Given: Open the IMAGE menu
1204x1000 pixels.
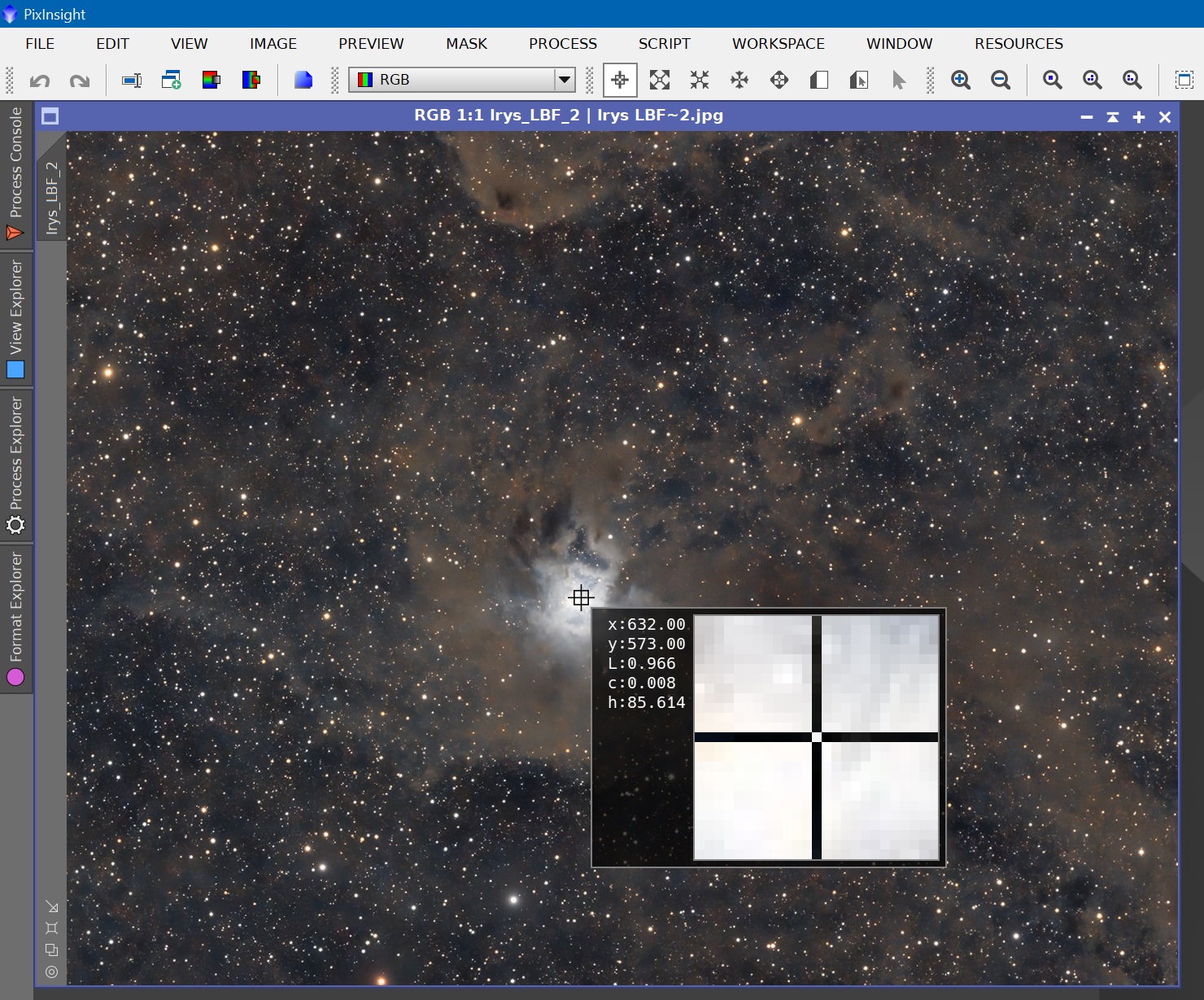Looking at the screenshot, I should click(x=273, y=44).
